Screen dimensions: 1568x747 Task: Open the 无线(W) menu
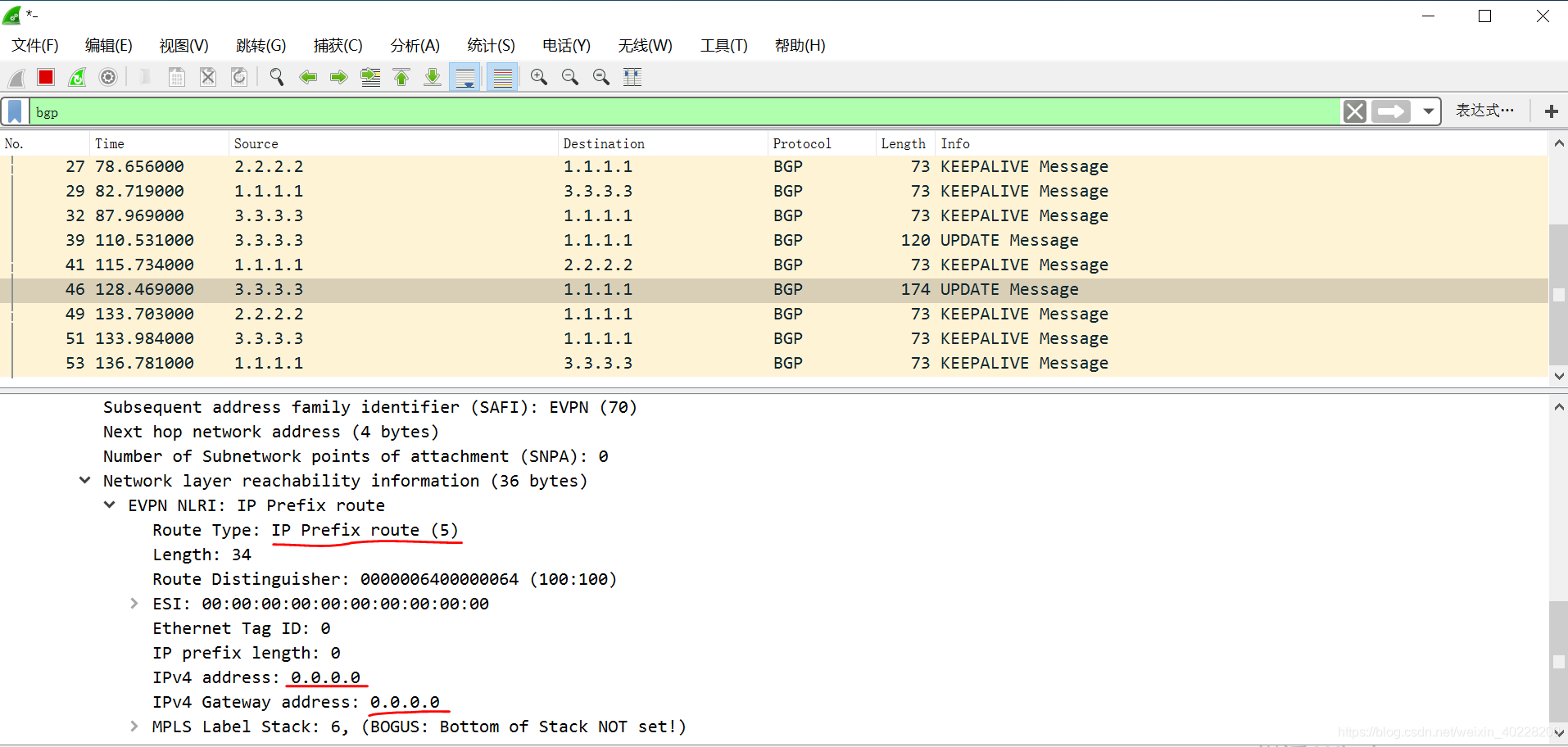click(645, 46)
